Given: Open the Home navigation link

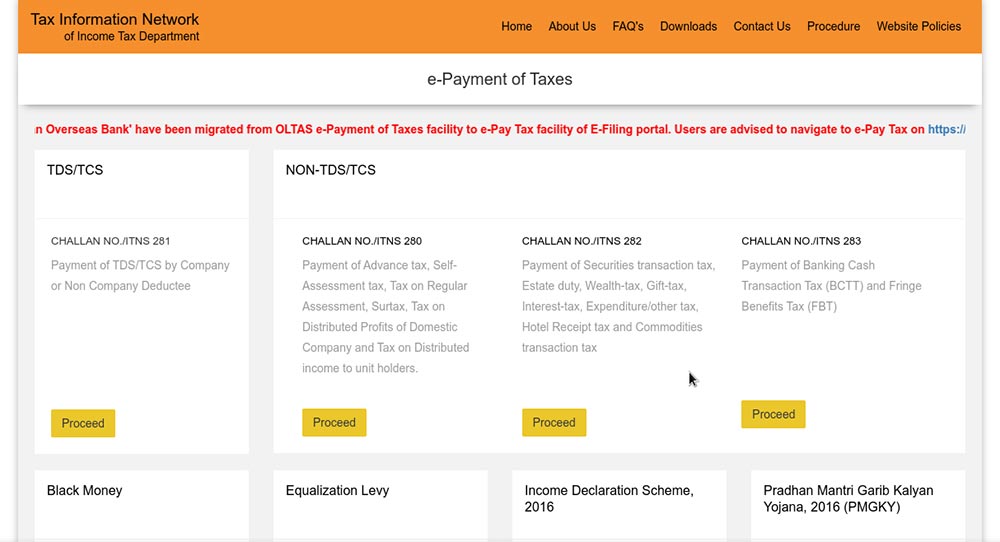Looking at the screenshot, I should tap(516, 26).
